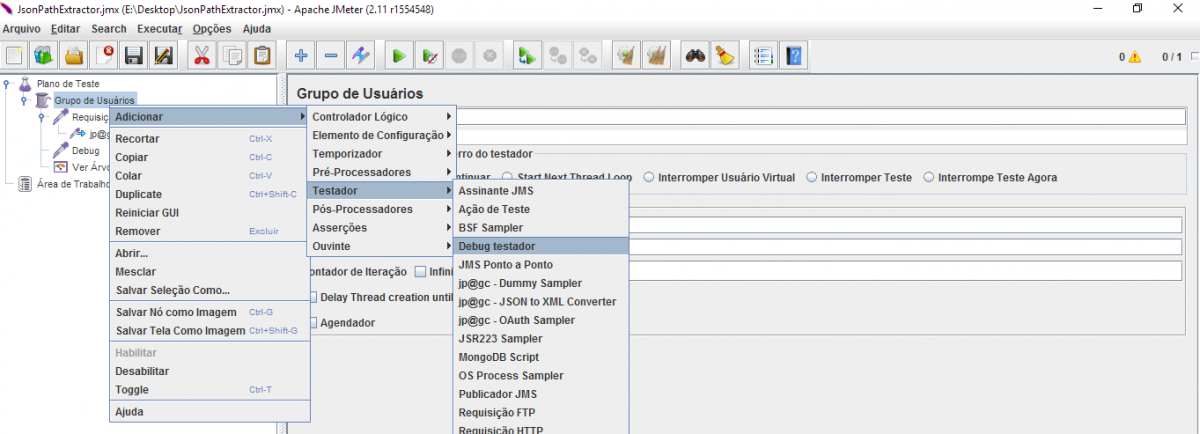
Task: Click the Close test plan icon
Action: (104, 56)
